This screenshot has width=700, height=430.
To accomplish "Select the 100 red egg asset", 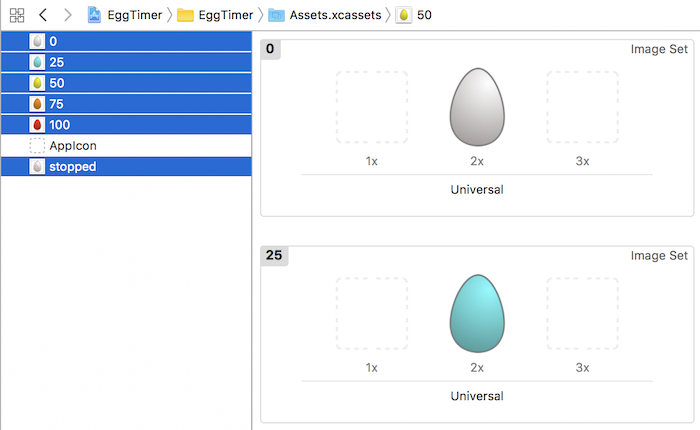I will [59, 125].
